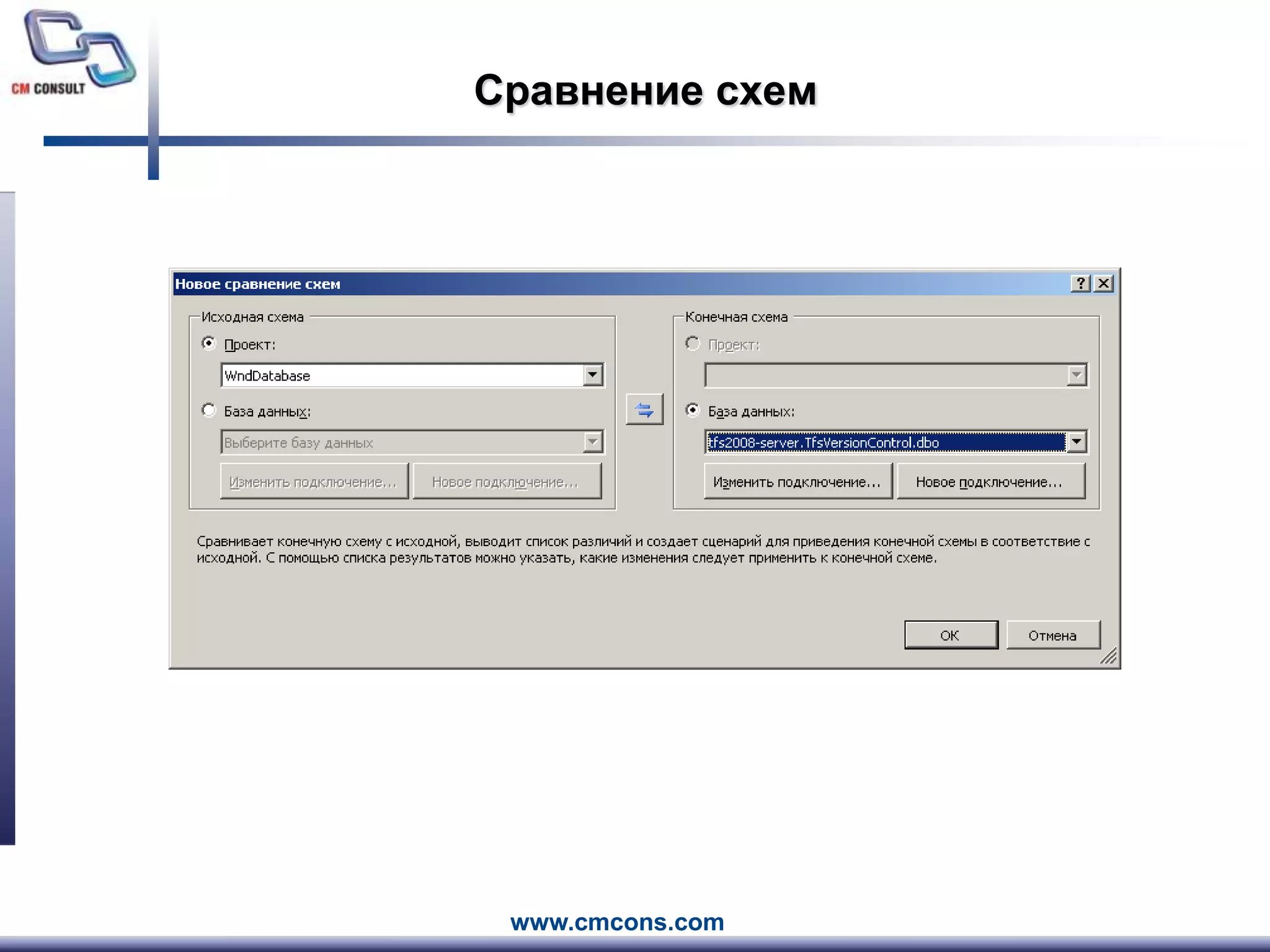The width and height of the screenshot is (1270, 952).
Task: Click Изменить подключение in Исходная схема
Action: point(314,482)
